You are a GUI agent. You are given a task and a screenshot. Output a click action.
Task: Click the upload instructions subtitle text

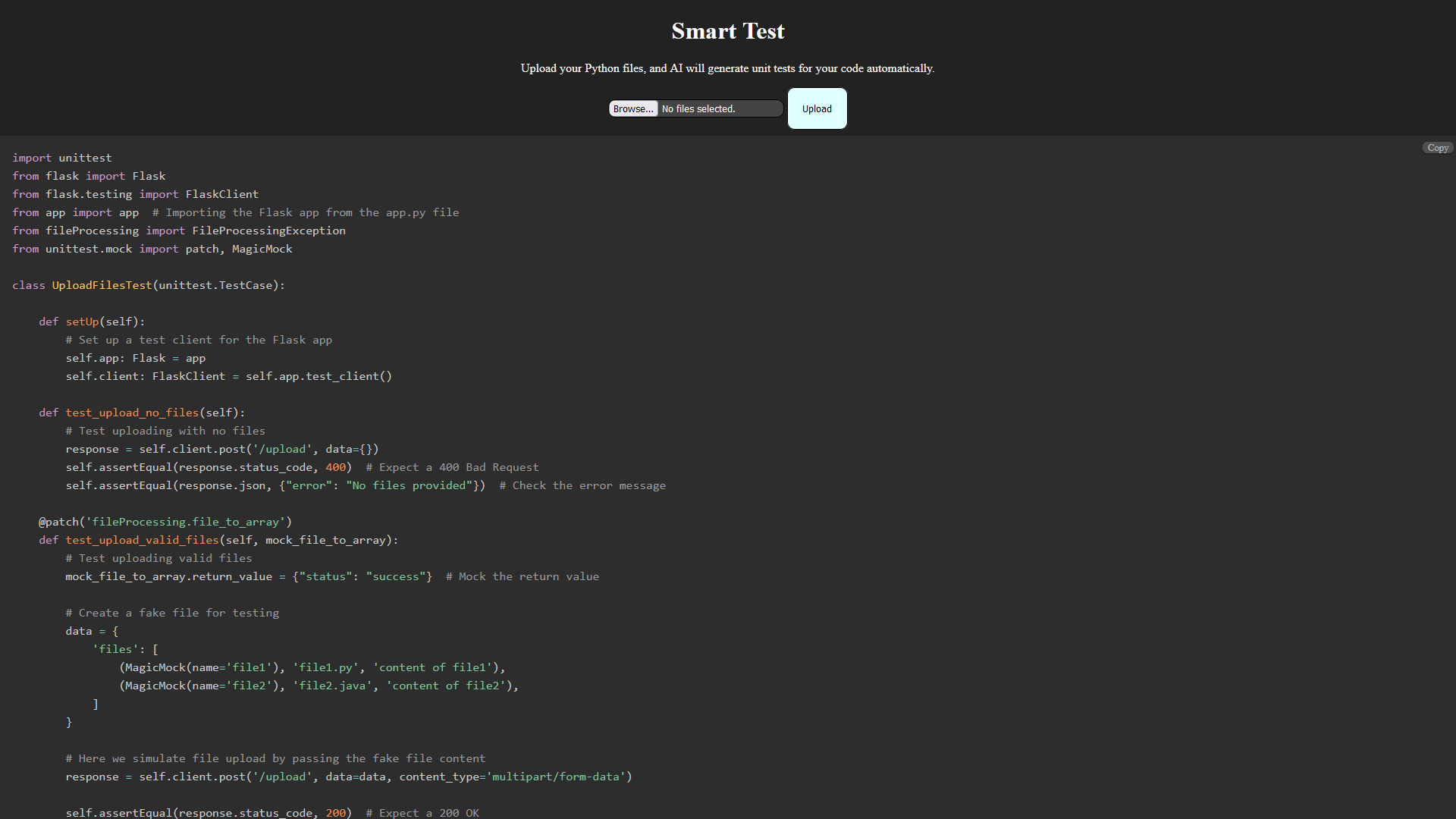[x=727, y=68]
